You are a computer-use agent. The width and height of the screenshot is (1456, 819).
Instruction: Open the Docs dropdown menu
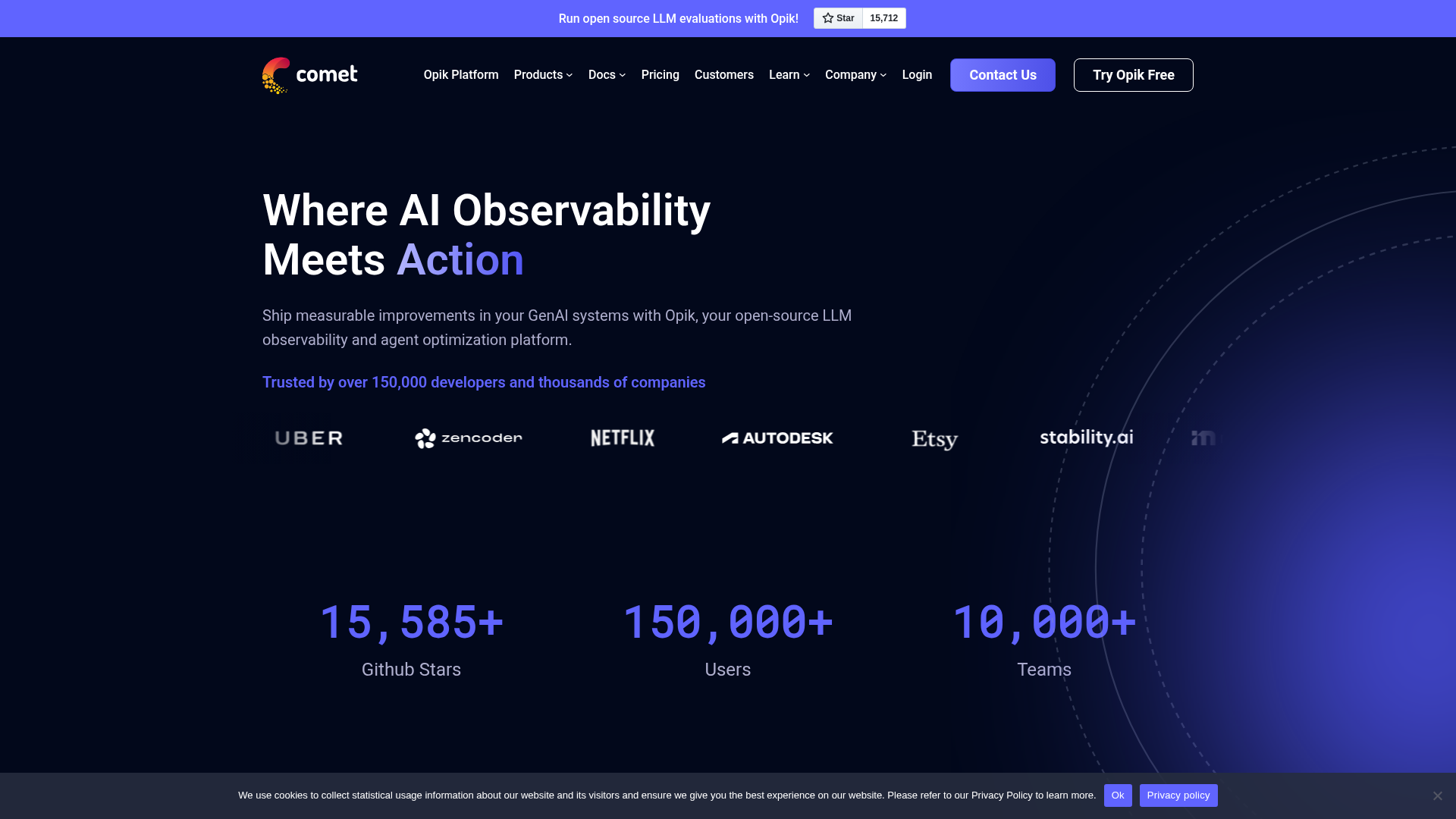click(606, 74)
